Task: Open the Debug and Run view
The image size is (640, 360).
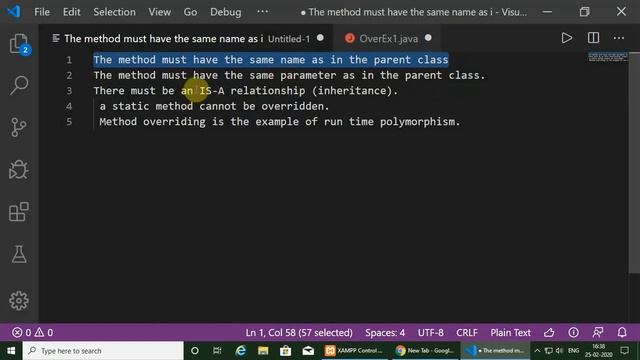Action: pyautogui.click(x=19, y=169)
